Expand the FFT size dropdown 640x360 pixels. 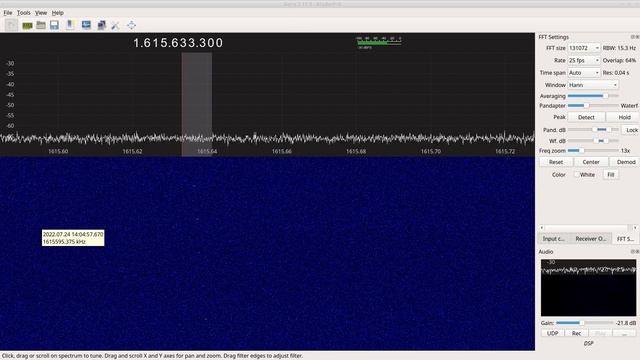[x=584, y=48]
